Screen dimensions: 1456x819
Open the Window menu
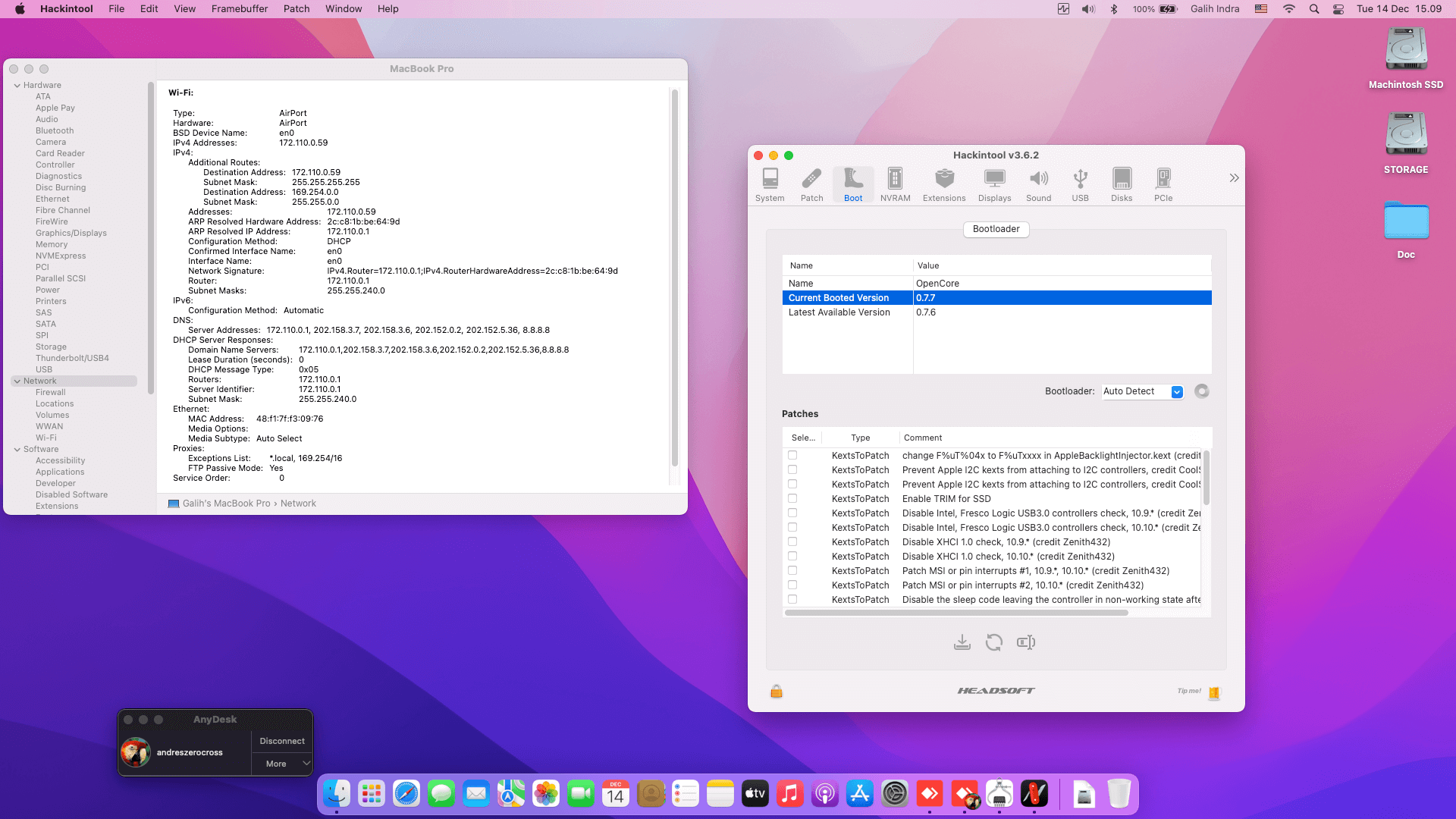[344, 9]
